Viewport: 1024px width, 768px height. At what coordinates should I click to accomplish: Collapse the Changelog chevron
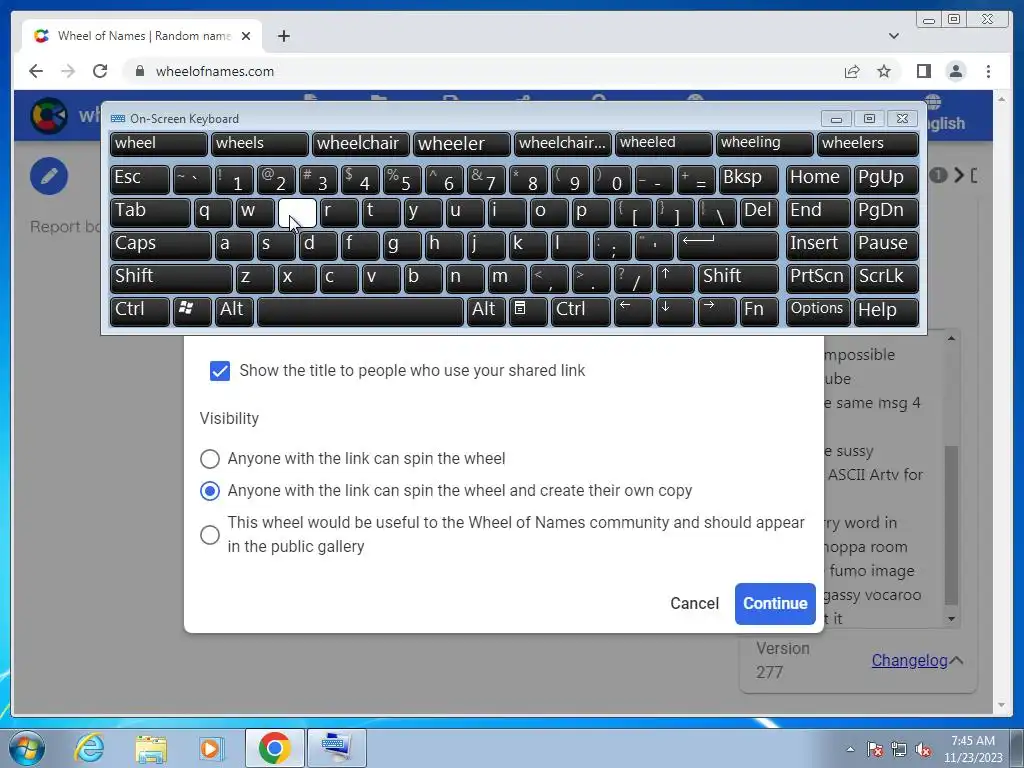(x=957, y=660)
